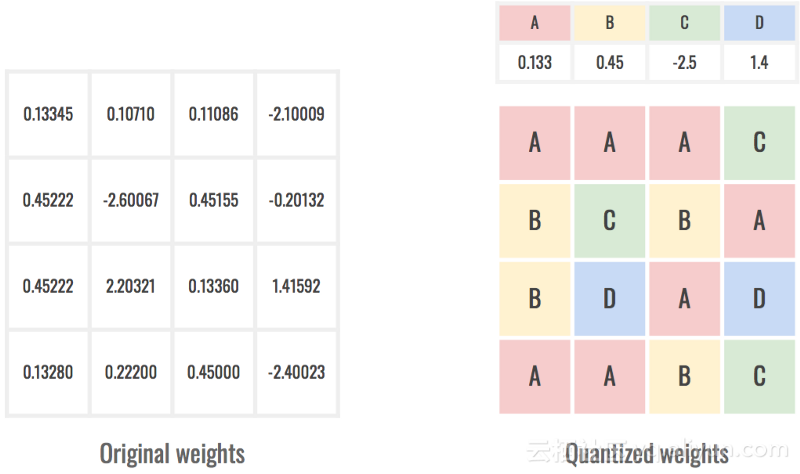Select the yellow B header swatch

610,23
